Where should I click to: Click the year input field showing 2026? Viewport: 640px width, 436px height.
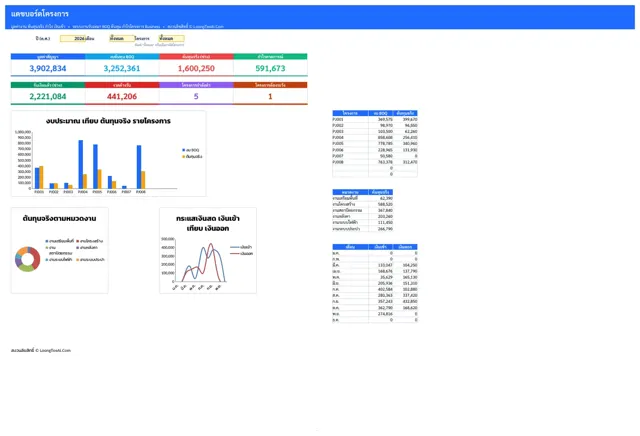73,38
